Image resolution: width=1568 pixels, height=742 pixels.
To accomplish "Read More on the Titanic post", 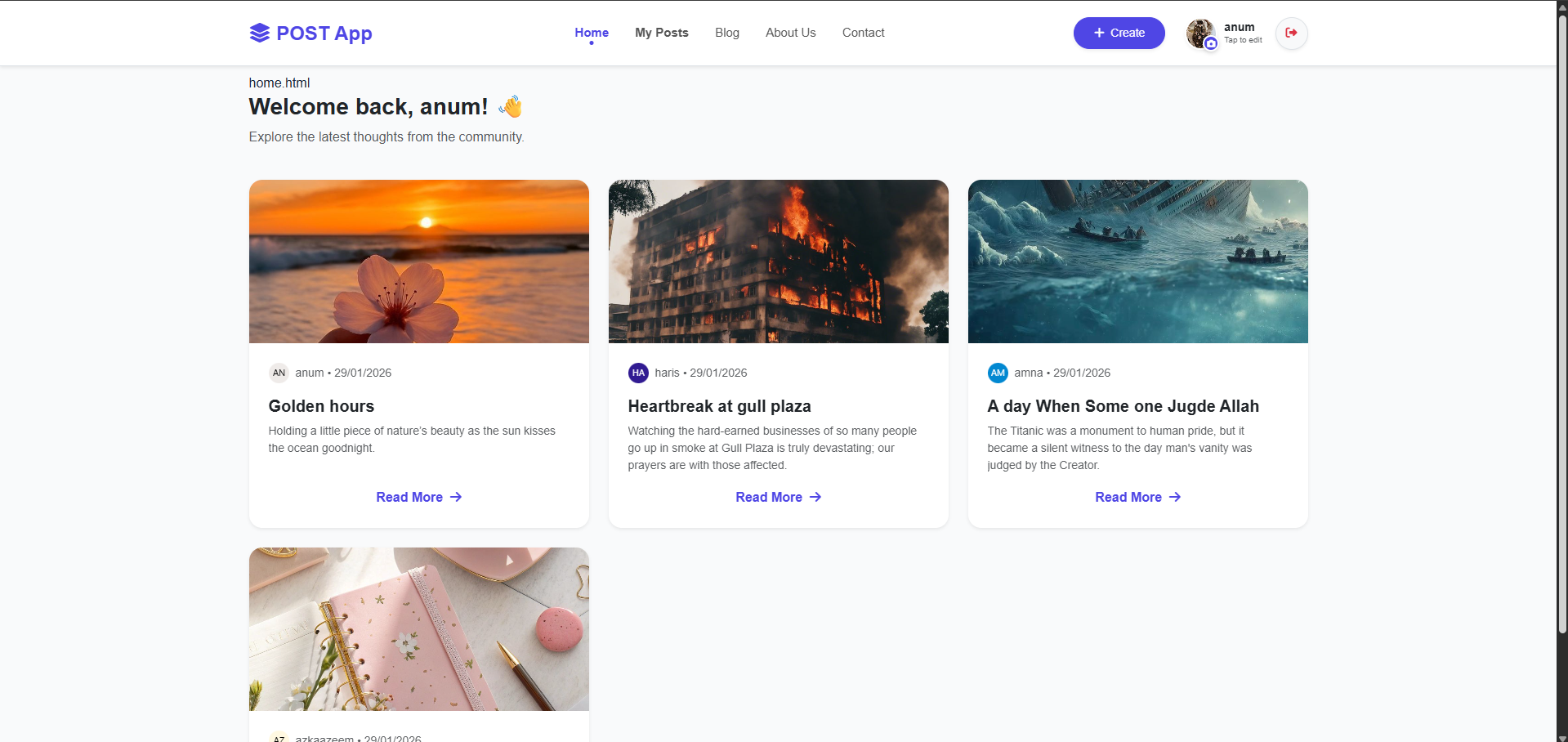I will tap(1137, 497).
